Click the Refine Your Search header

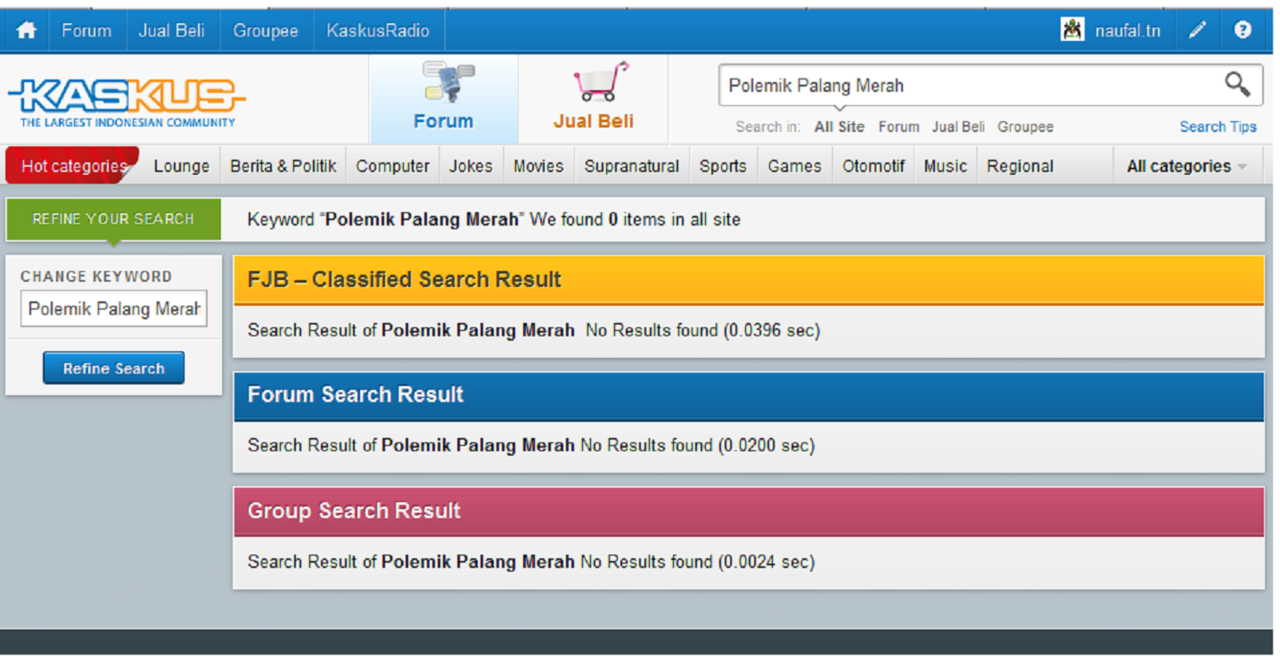pyautogui.click(x=113, y=219)
